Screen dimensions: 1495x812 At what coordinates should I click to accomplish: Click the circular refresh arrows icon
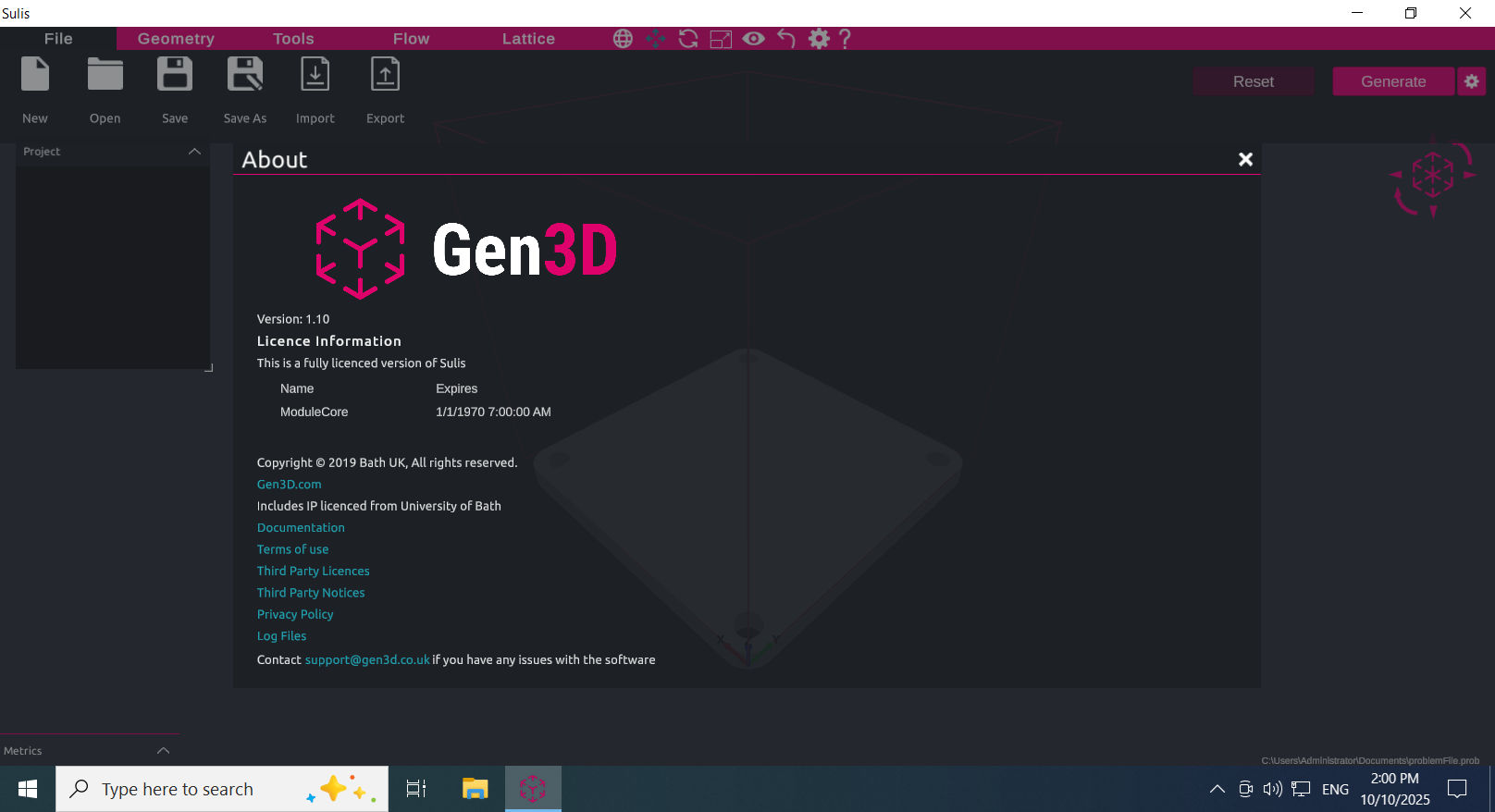(688, 39)
